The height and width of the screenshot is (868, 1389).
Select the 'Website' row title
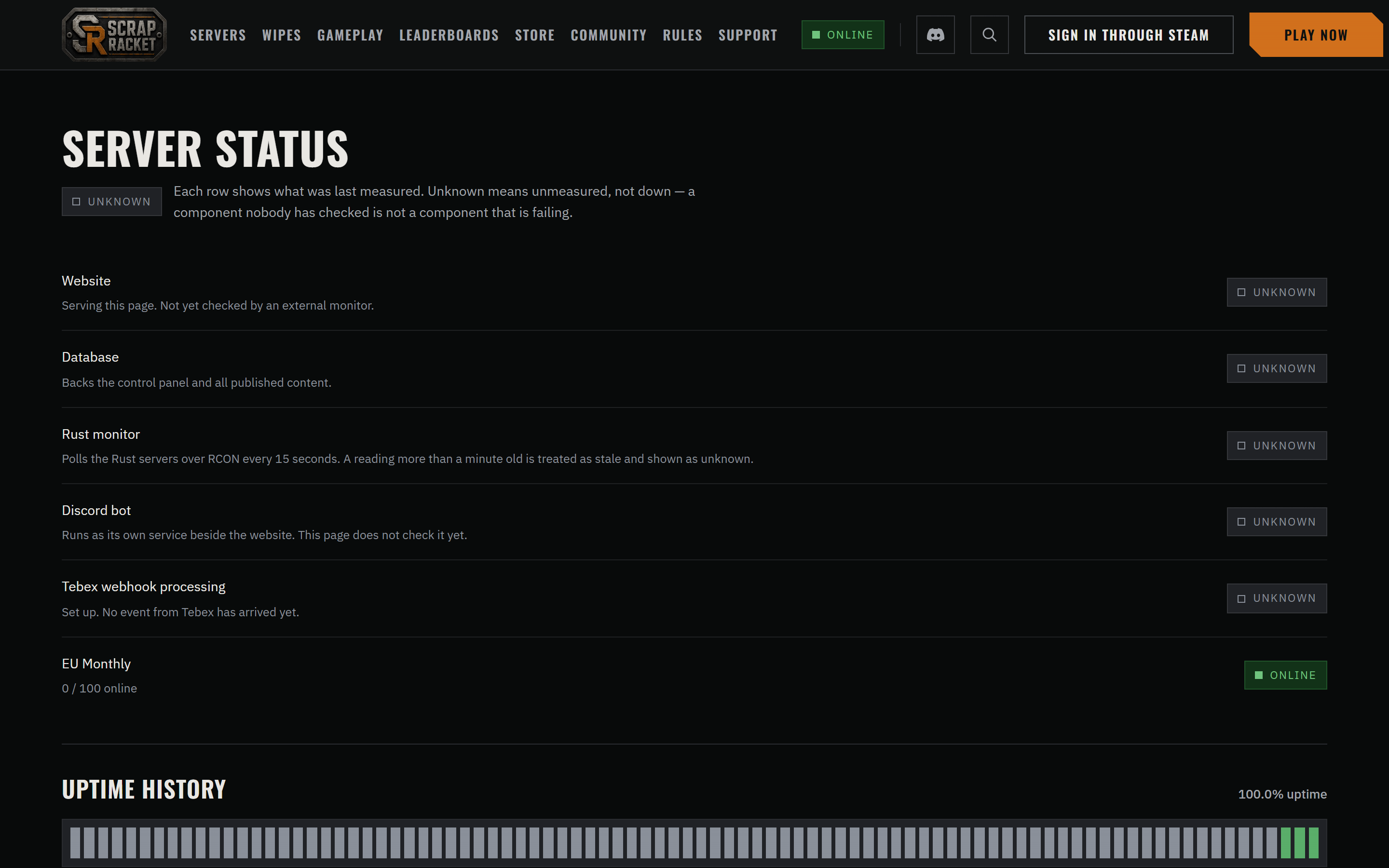[x=86, y=281]
